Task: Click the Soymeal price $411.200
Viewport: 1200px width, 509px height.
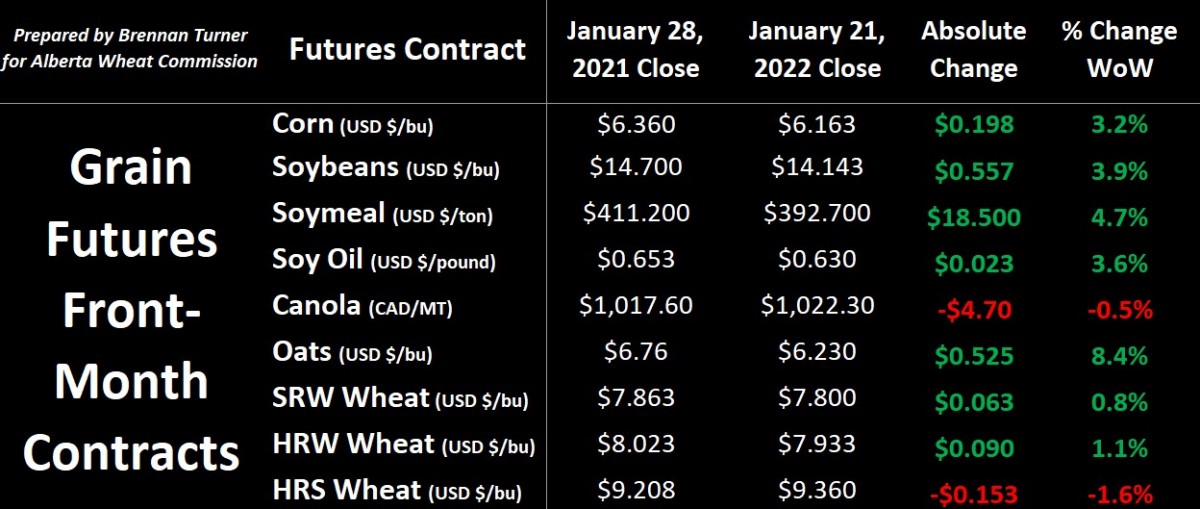Action: pos(636,213)
